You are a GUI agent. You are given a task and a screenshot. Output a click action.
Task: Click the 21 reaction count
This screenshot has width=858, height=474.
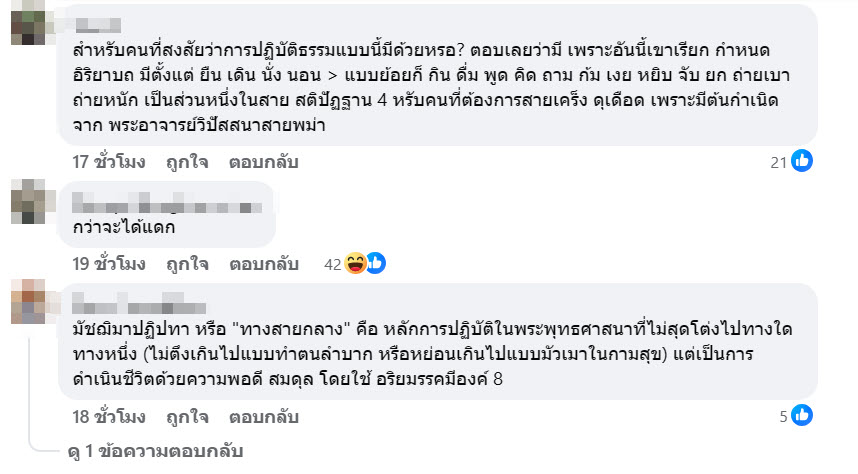(x=780, y=161)
